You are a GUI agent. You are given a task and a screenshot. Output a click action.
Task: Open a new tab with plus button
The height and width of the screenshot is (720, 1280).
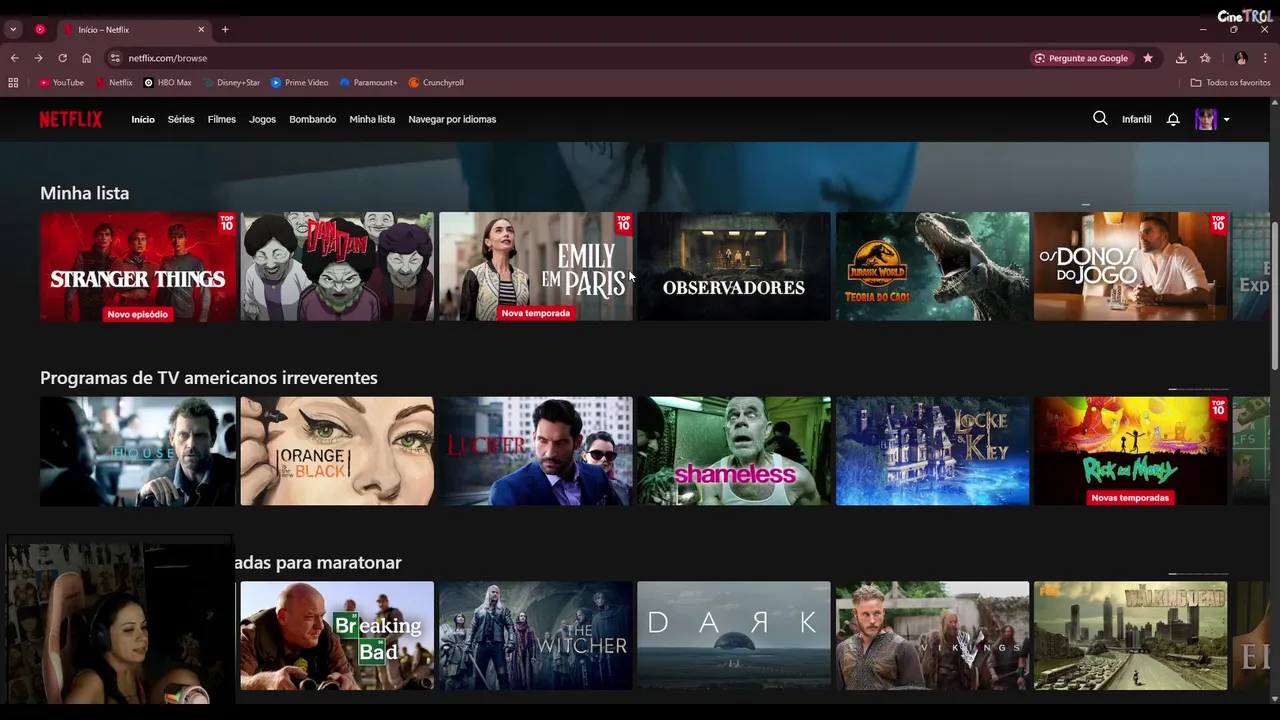pos(225,30)
